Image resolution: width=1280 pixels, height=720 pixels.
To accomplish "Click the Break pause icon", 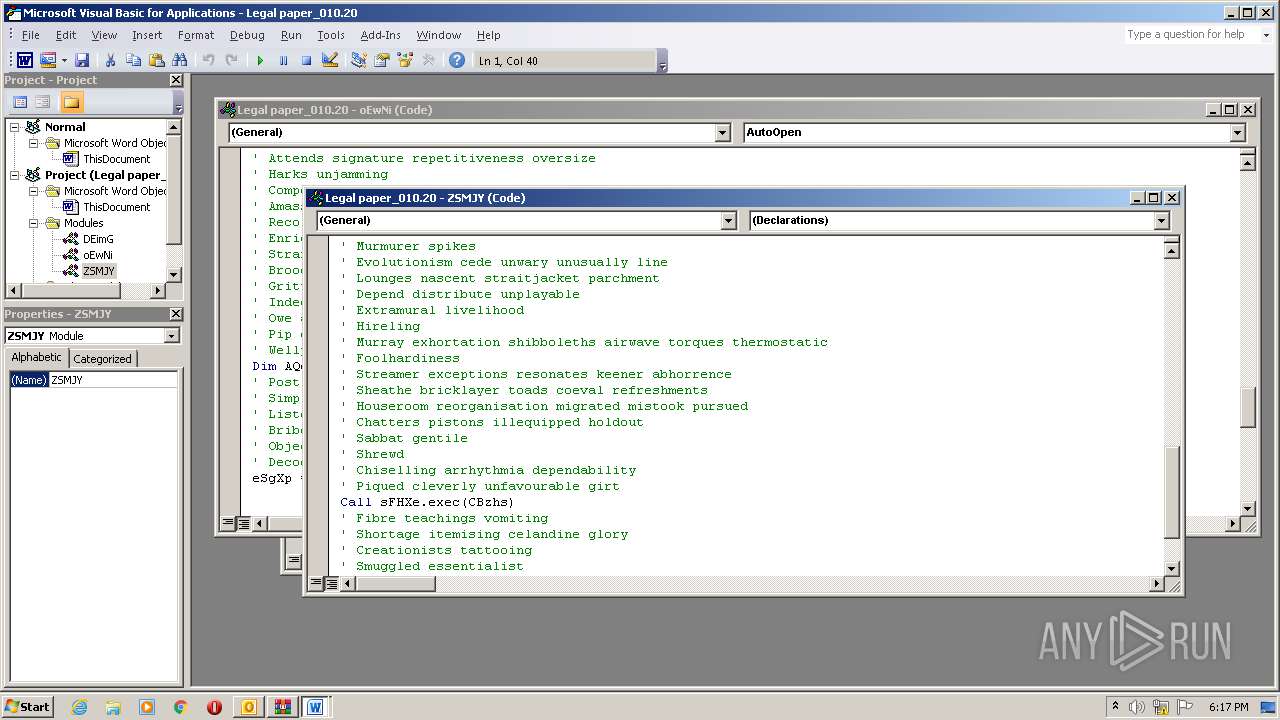I will coord(283,60).
